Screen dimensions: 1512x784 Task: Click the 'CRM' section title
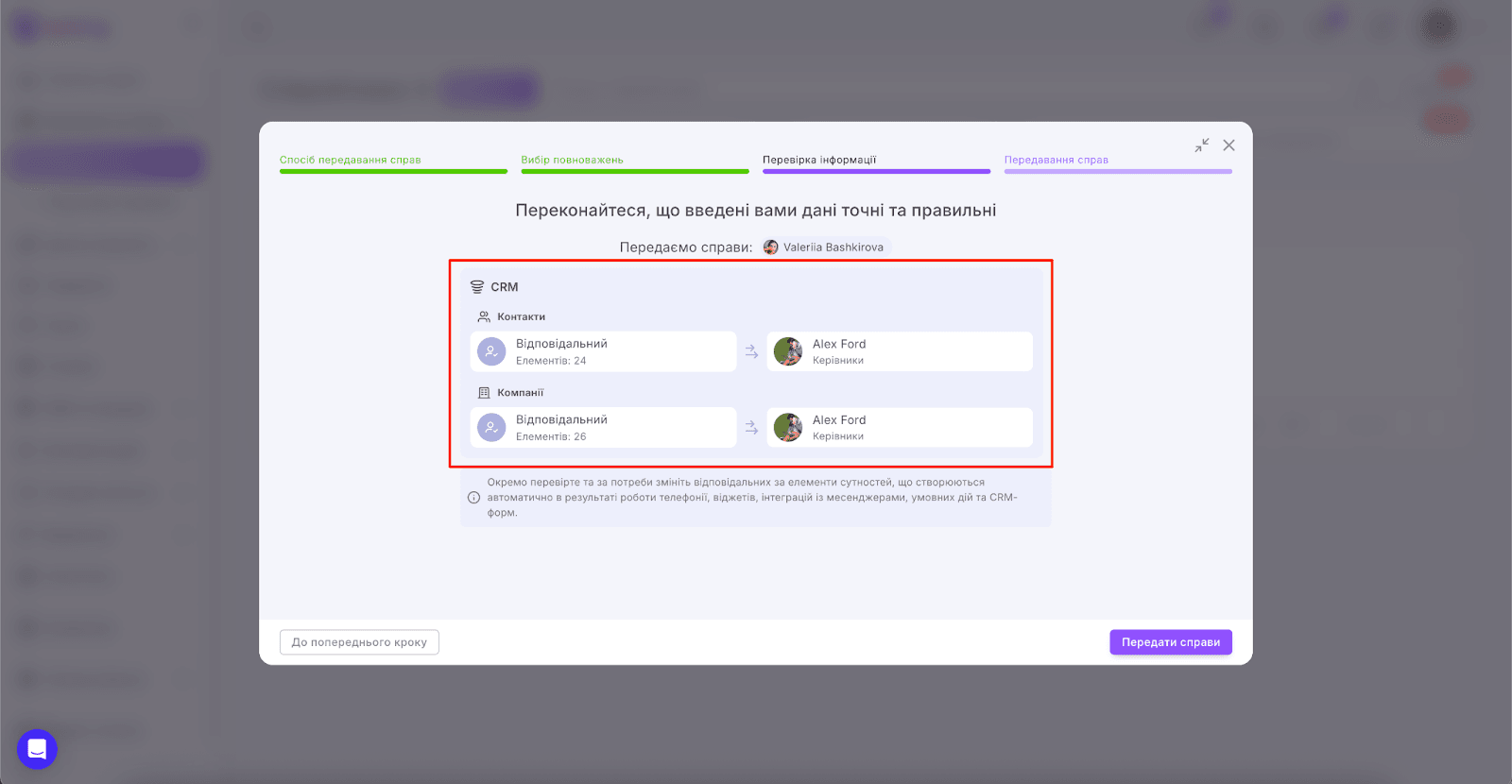pos(505,287)
